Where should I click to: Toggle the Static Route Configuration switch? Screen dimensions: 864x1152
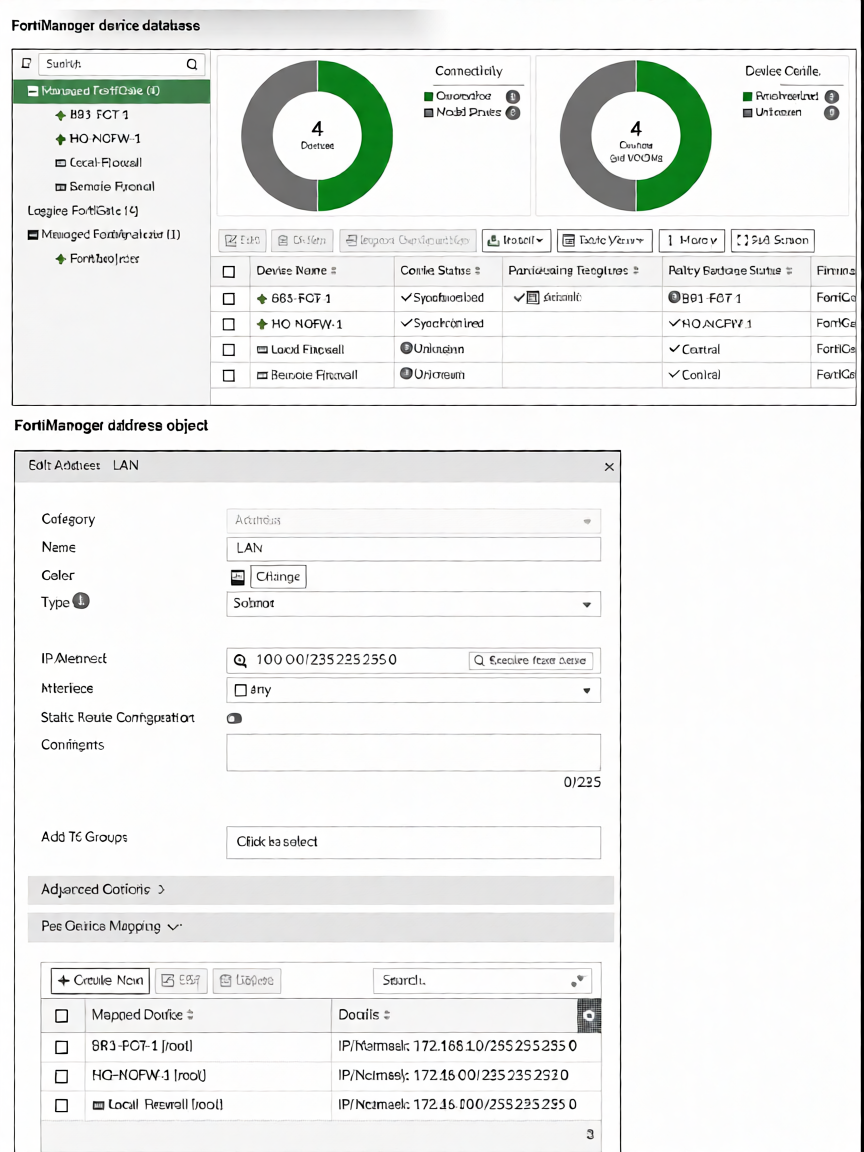[234, 718]
